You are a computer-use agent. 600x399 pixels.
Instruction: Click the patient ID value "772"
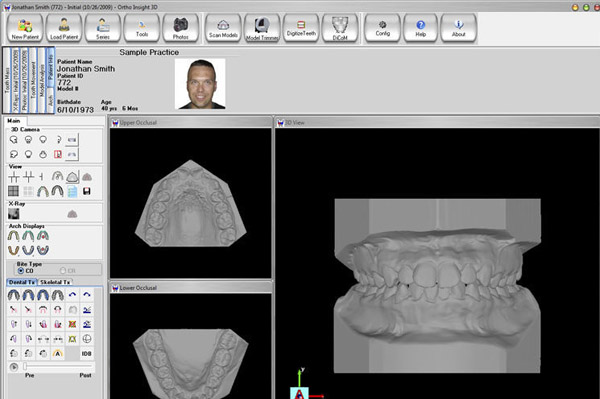click(x=64, y=82)
